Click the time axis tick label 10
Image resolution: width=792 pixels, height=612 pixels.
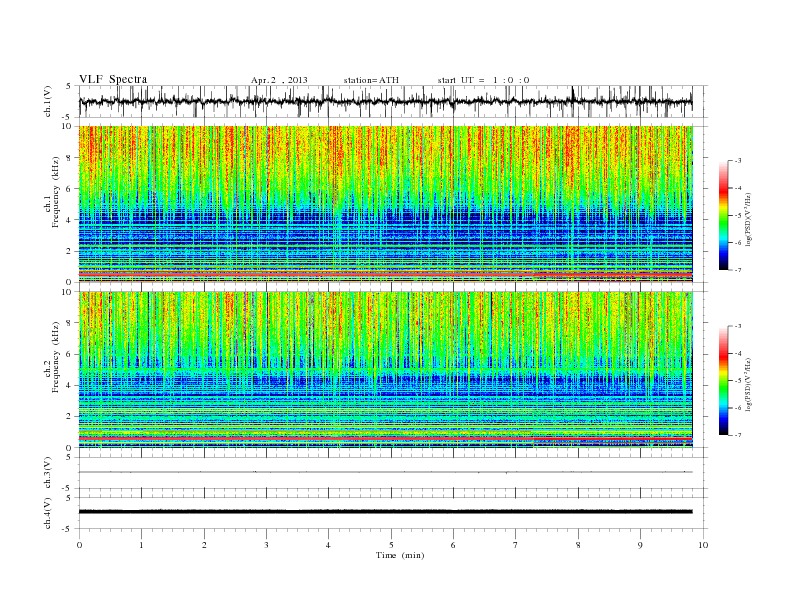pyautogui.click(x=703, y=545)
